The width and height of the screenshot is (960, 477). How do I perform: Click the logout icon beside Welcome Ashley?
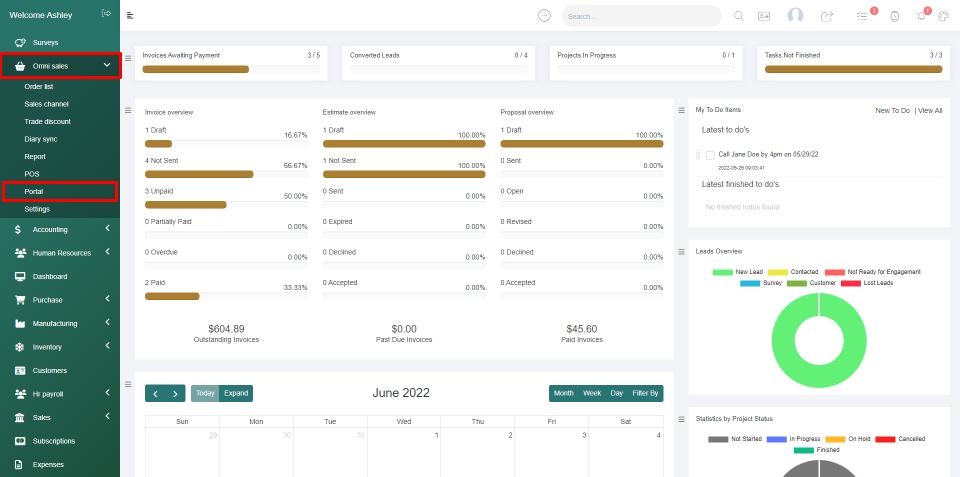coord(106,13)
